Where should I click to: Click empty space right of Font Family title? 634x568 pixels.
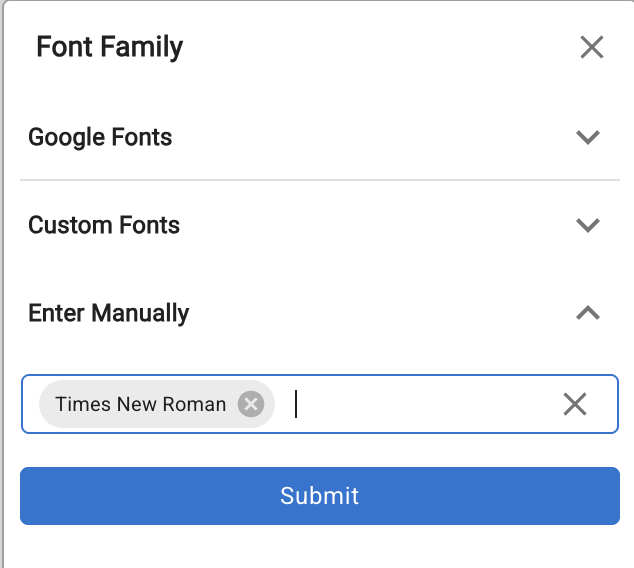pos(380,47)
